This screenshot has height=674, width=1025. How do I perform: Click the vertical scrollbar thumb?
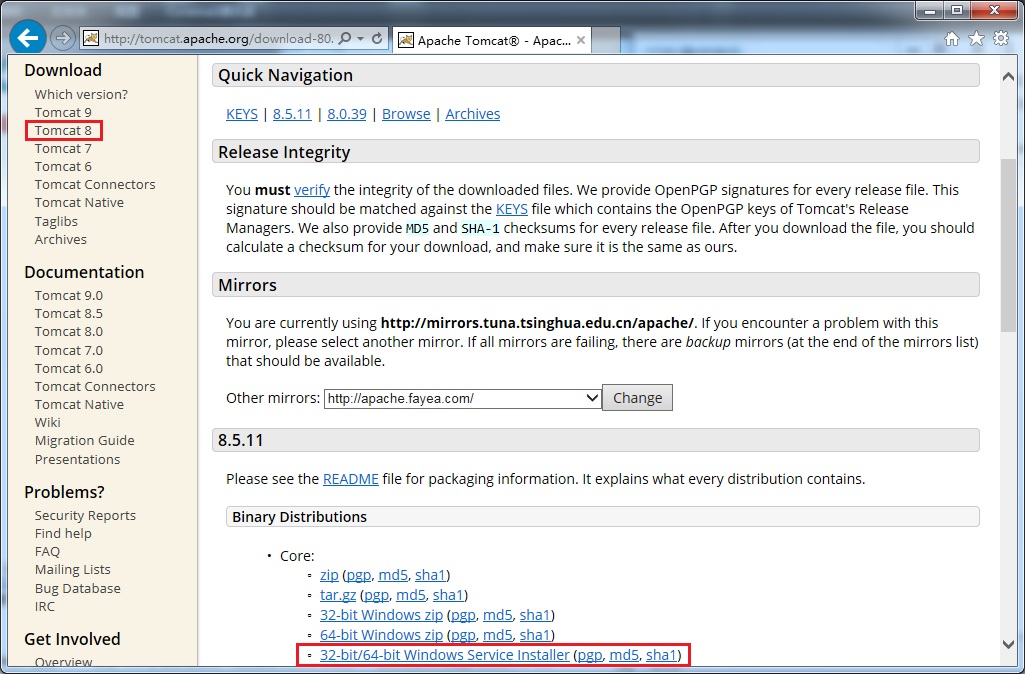pyautogui.click(x=1008, y=245)
